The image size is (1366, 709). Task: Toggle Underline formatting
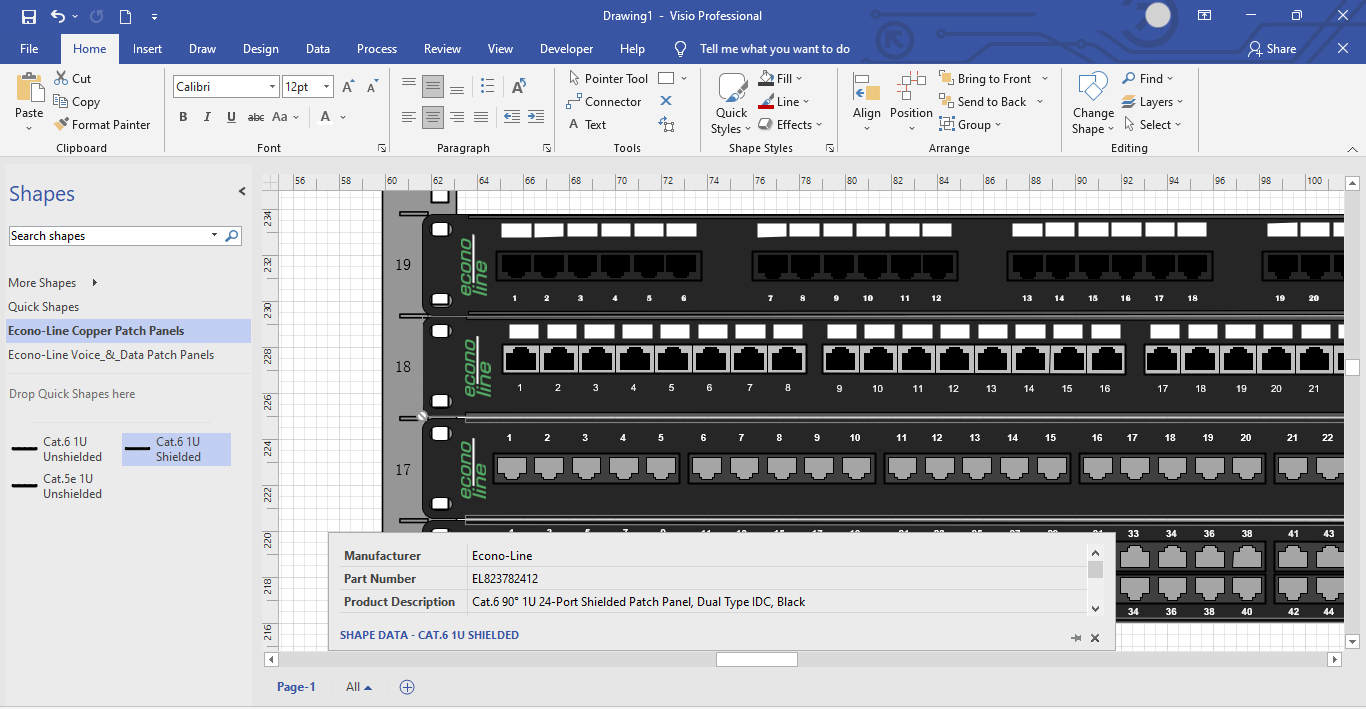[x=231, y=117]
